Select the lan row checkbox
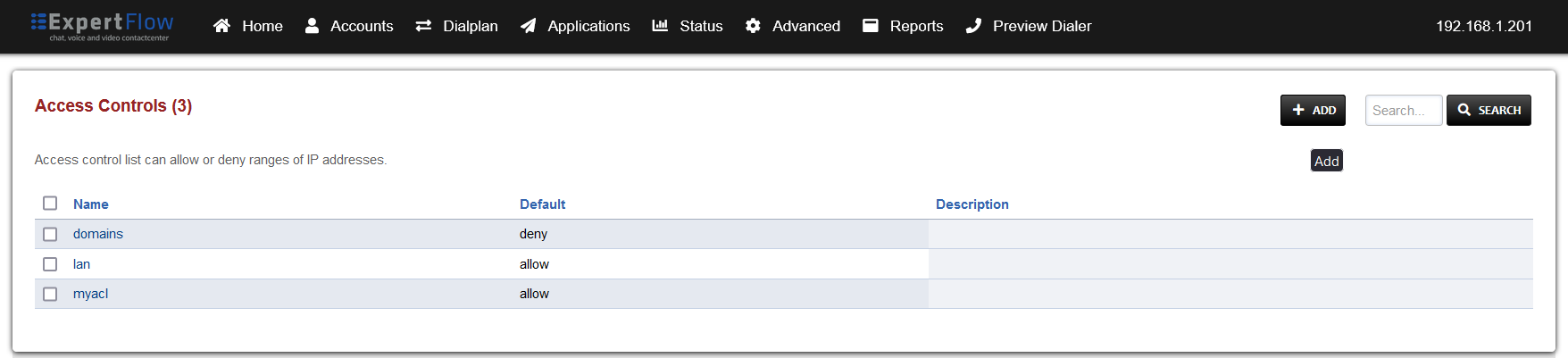This screenshot has height=358, width=1568. click(50, 264)
